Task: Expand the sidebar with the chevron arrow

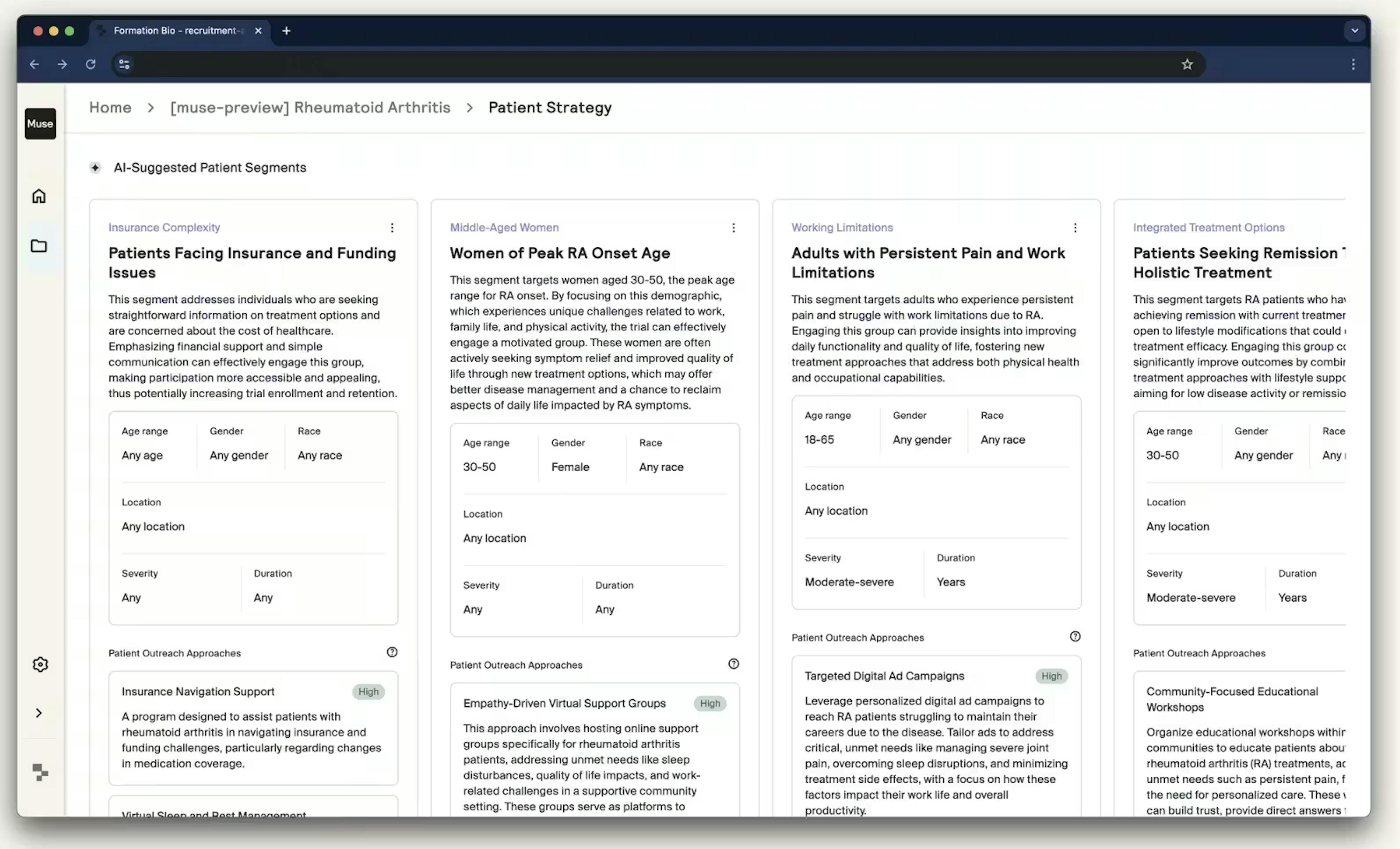Action: click(x=39, y=712)
